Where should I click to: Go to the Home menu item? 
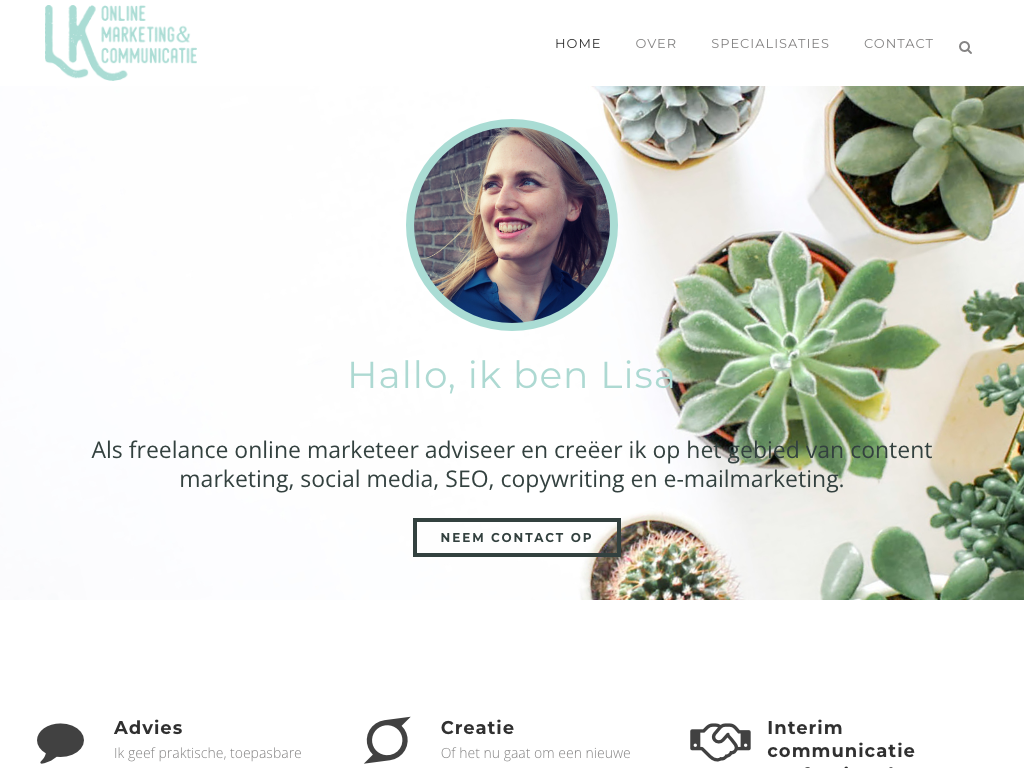coord(578,44)
